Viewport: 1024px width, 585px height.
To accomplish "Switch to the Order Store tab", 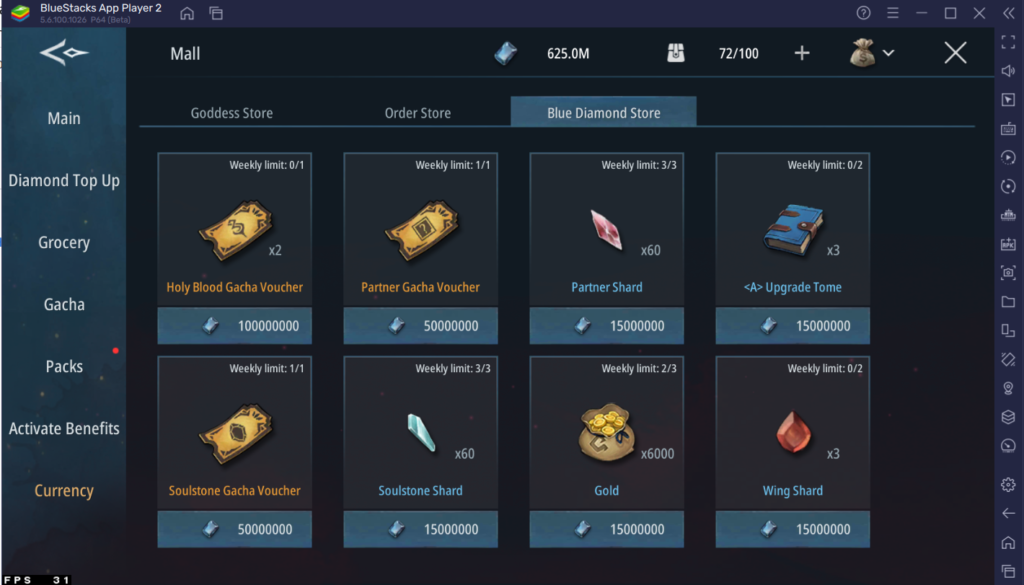I will (x=418, y=113).
